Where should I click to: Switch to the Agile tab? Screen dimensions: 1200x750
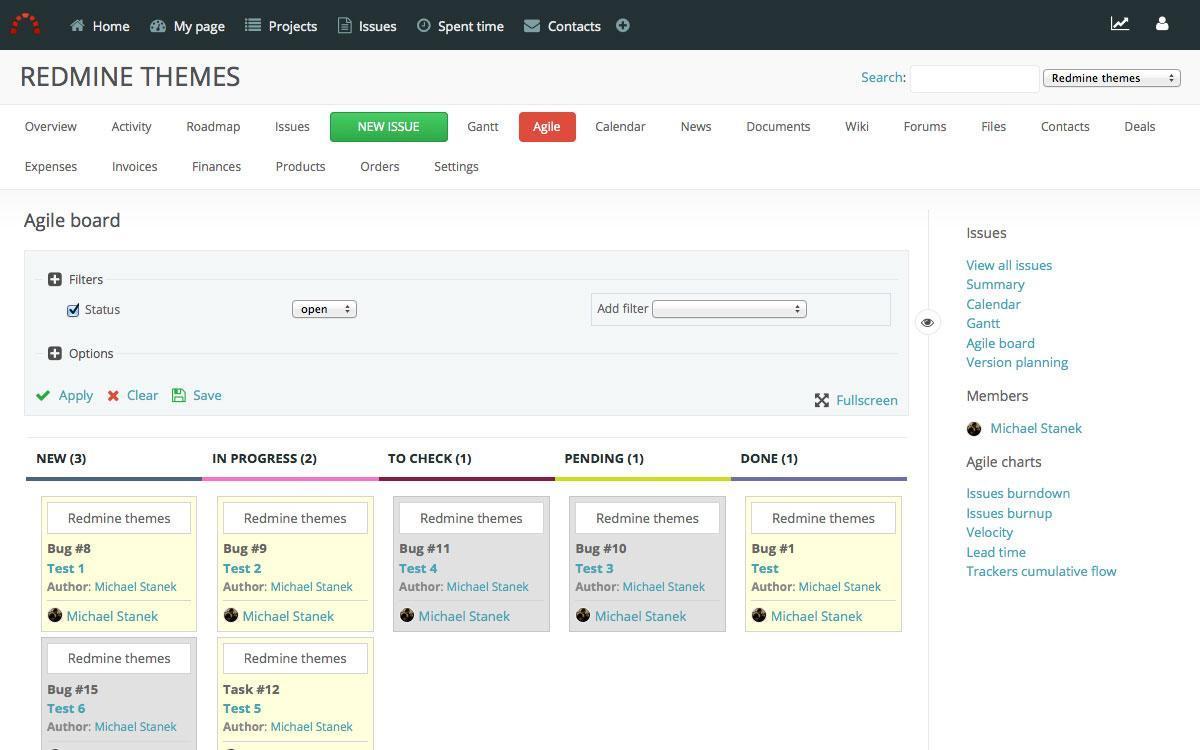(x=546, y=127)
